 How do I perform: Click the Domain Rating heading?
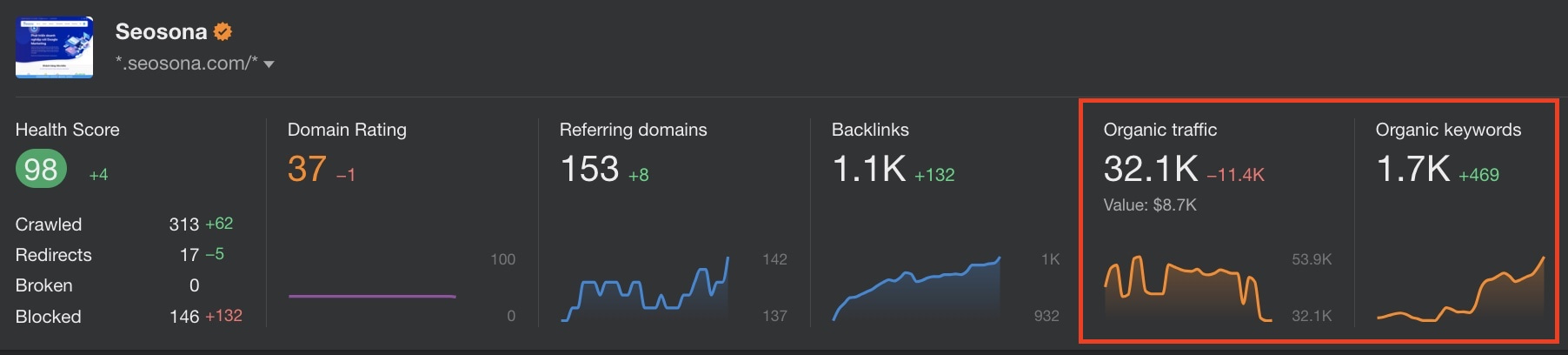click(x=347, y=130)
